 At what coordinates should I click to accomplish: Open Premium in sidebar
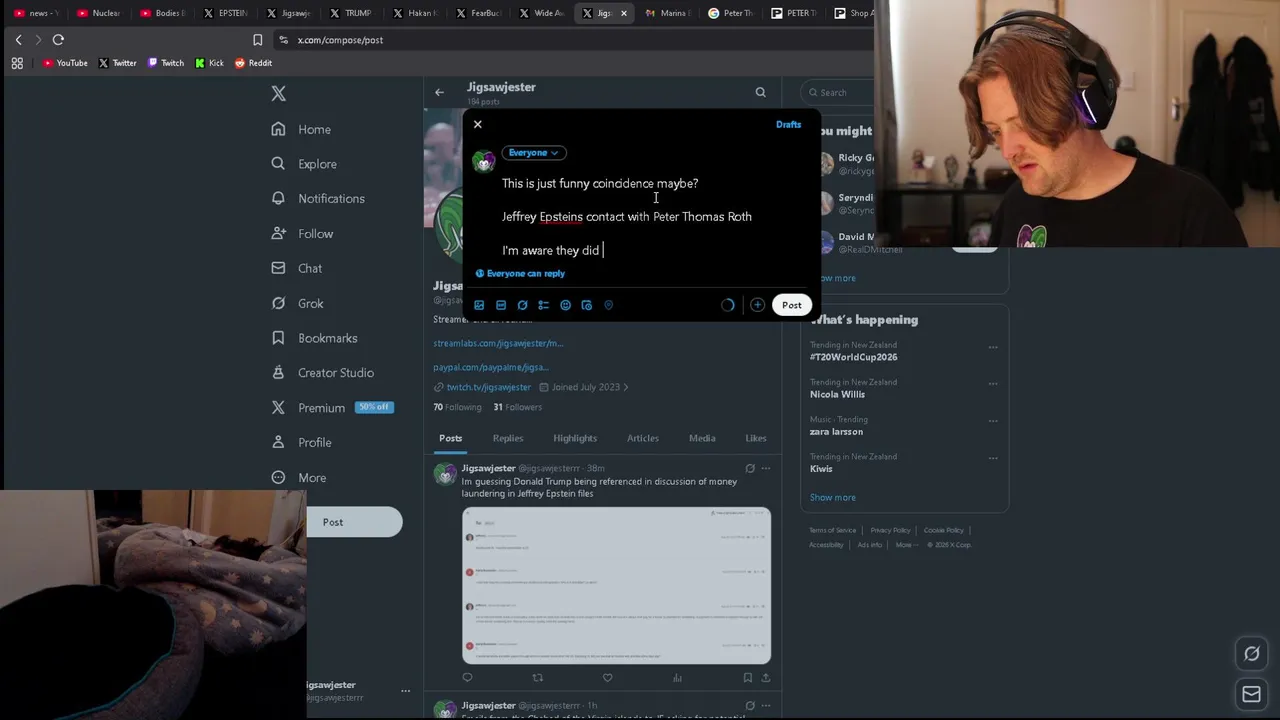tap(331, 407)
